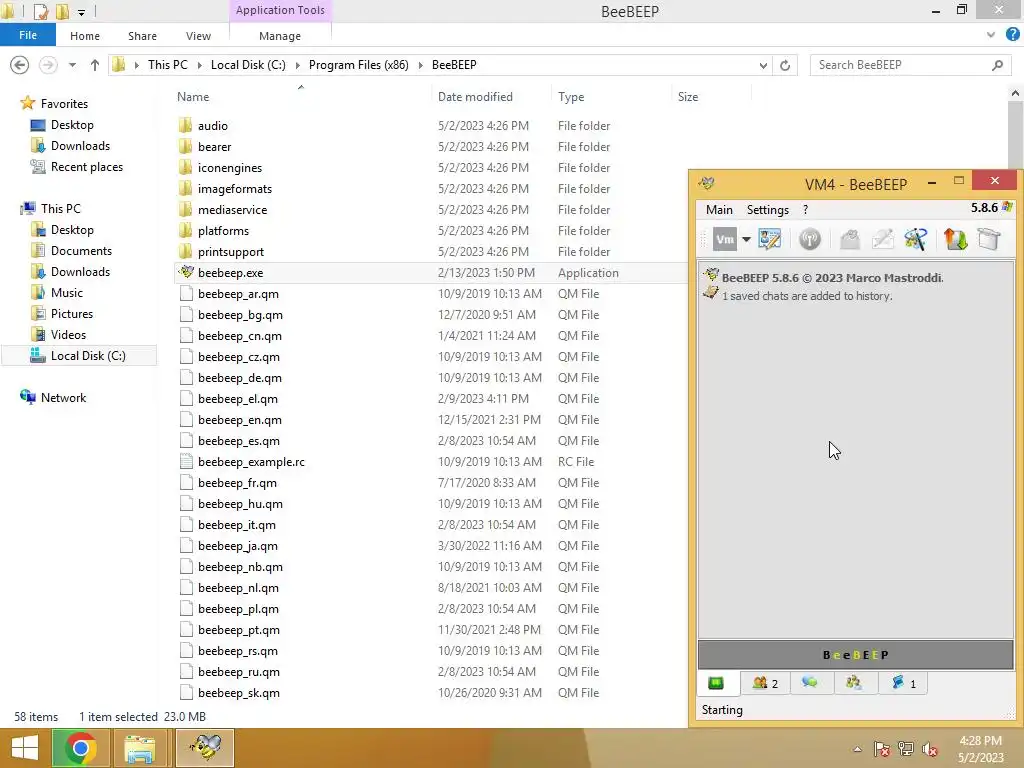
Task: Switch to the groups tab in BeeBEEP
Action: pos(854,683)
